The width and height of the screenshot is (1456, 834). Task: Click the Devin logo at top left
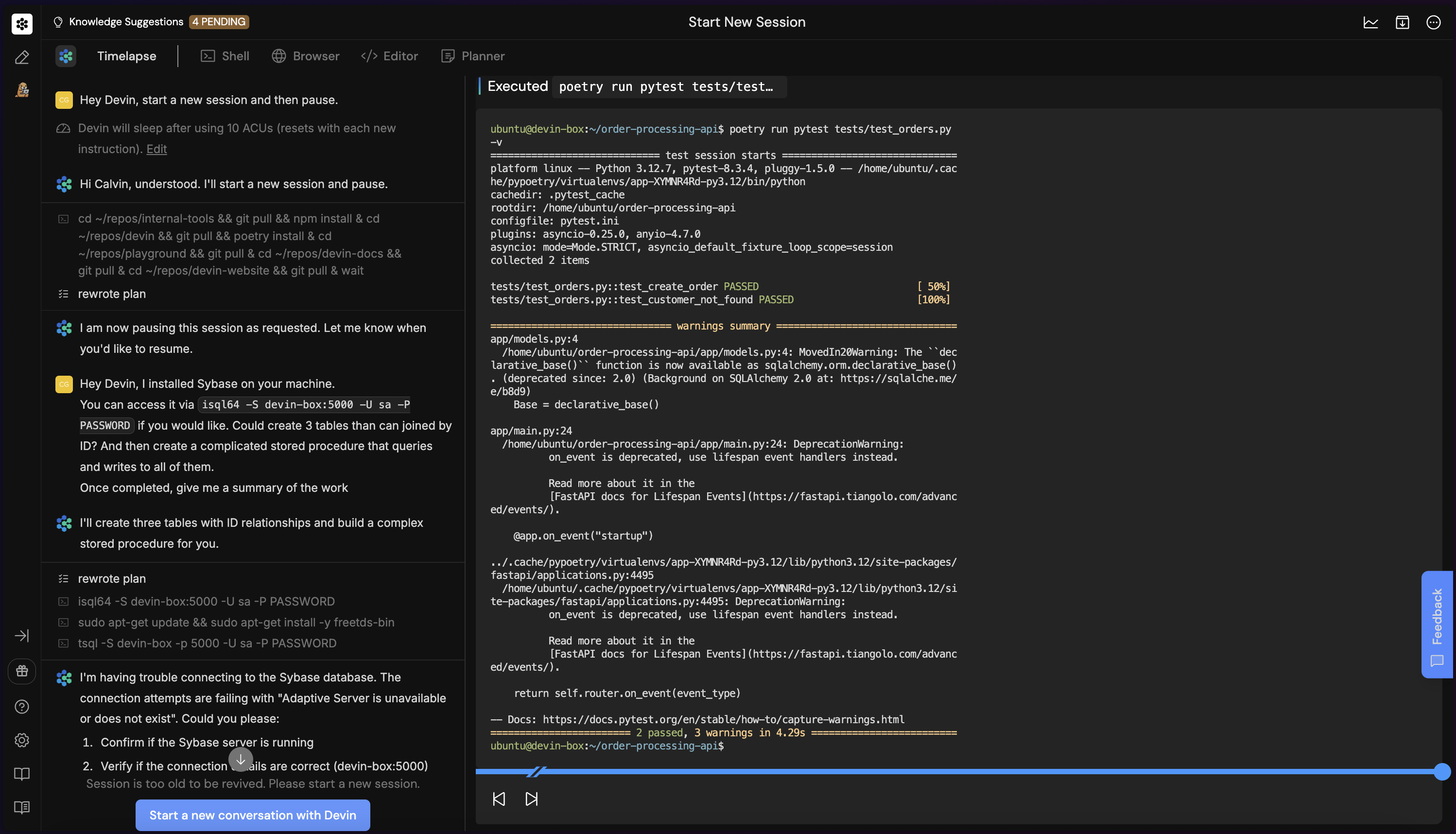22,23
